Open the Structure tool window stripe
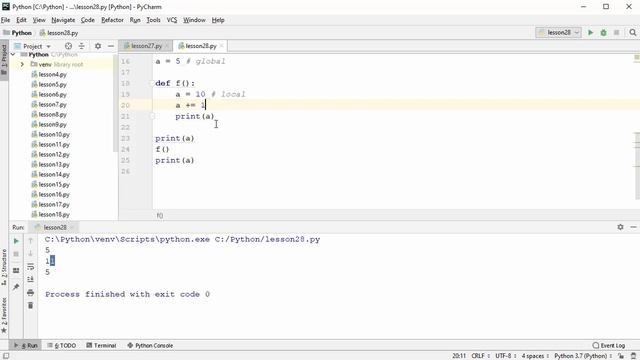 pos(4,266)
